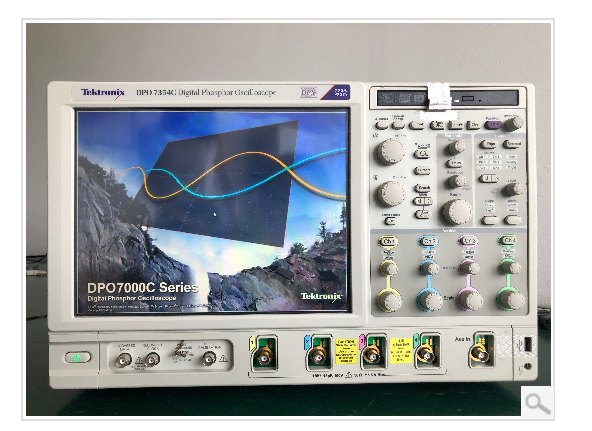Click the magnifier zoom icon on the photo
Viewport: 592px width, 431px height.
click(x=537, y=402)
